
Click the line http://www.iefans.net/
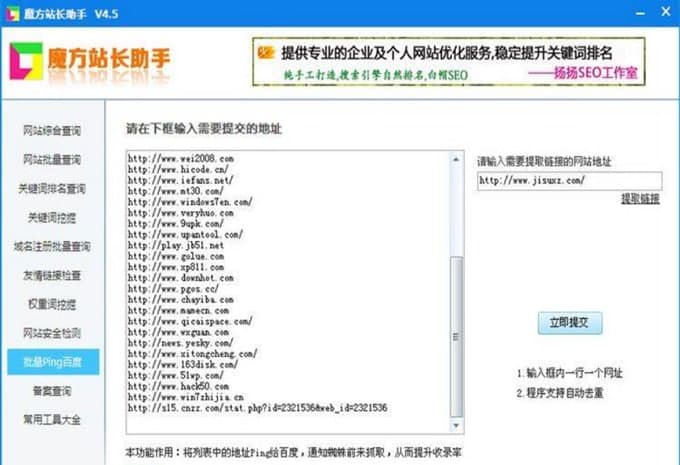pos(180,180)
